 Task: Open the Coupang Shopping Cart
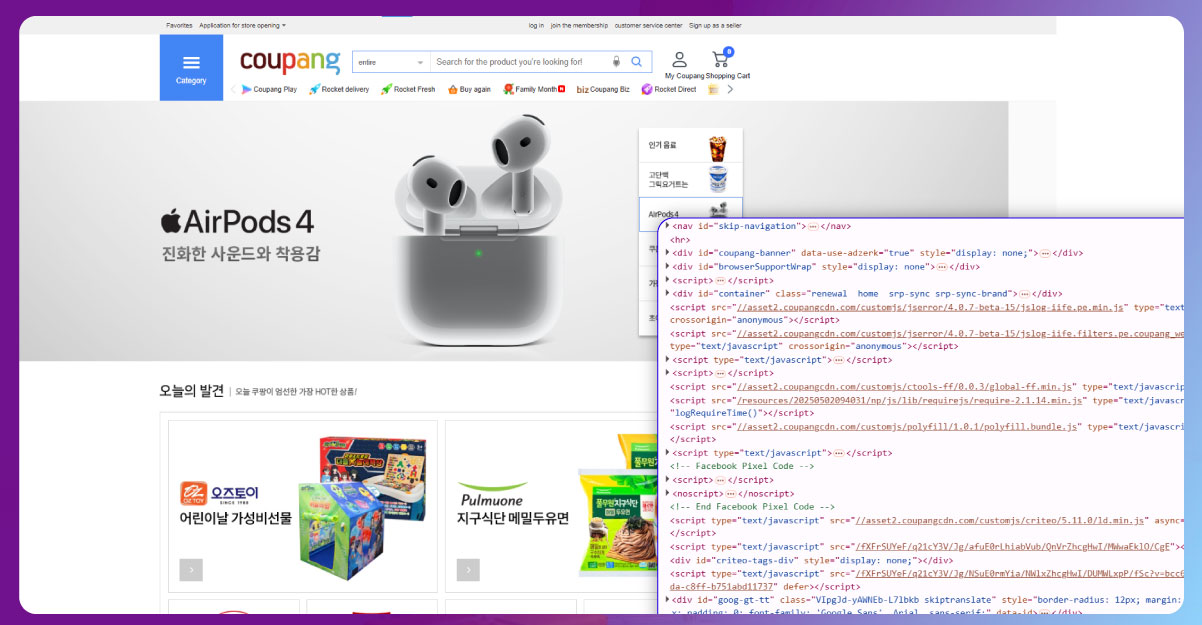point(721,60)
